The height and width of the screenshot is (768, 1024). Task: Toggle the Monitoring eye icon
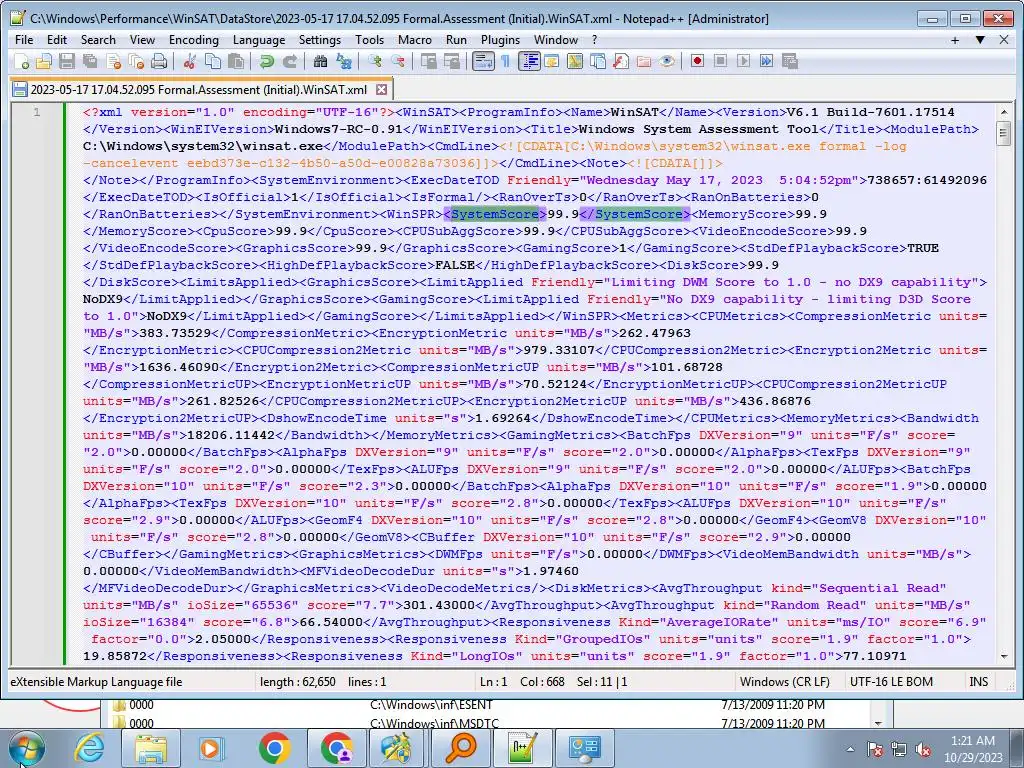point(667,61)
